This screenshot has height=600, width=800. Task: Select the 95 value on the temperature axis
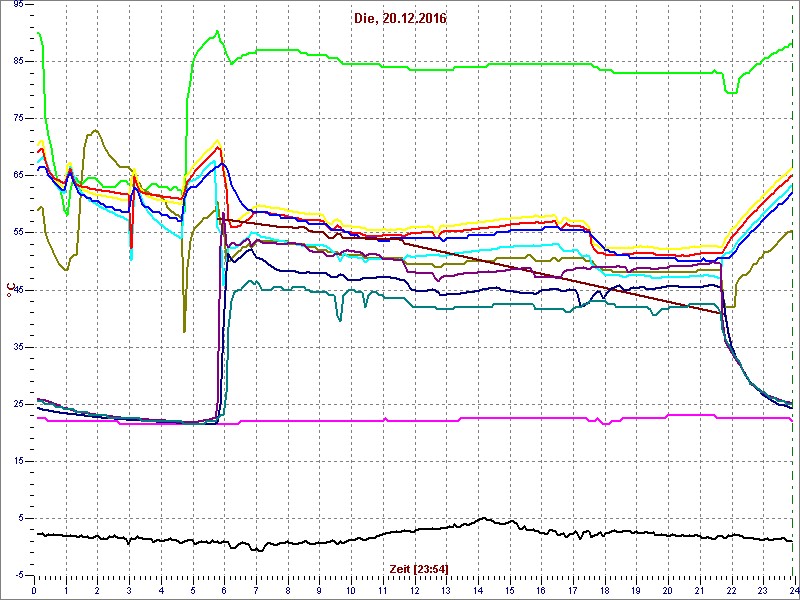(x=16, y=4)
